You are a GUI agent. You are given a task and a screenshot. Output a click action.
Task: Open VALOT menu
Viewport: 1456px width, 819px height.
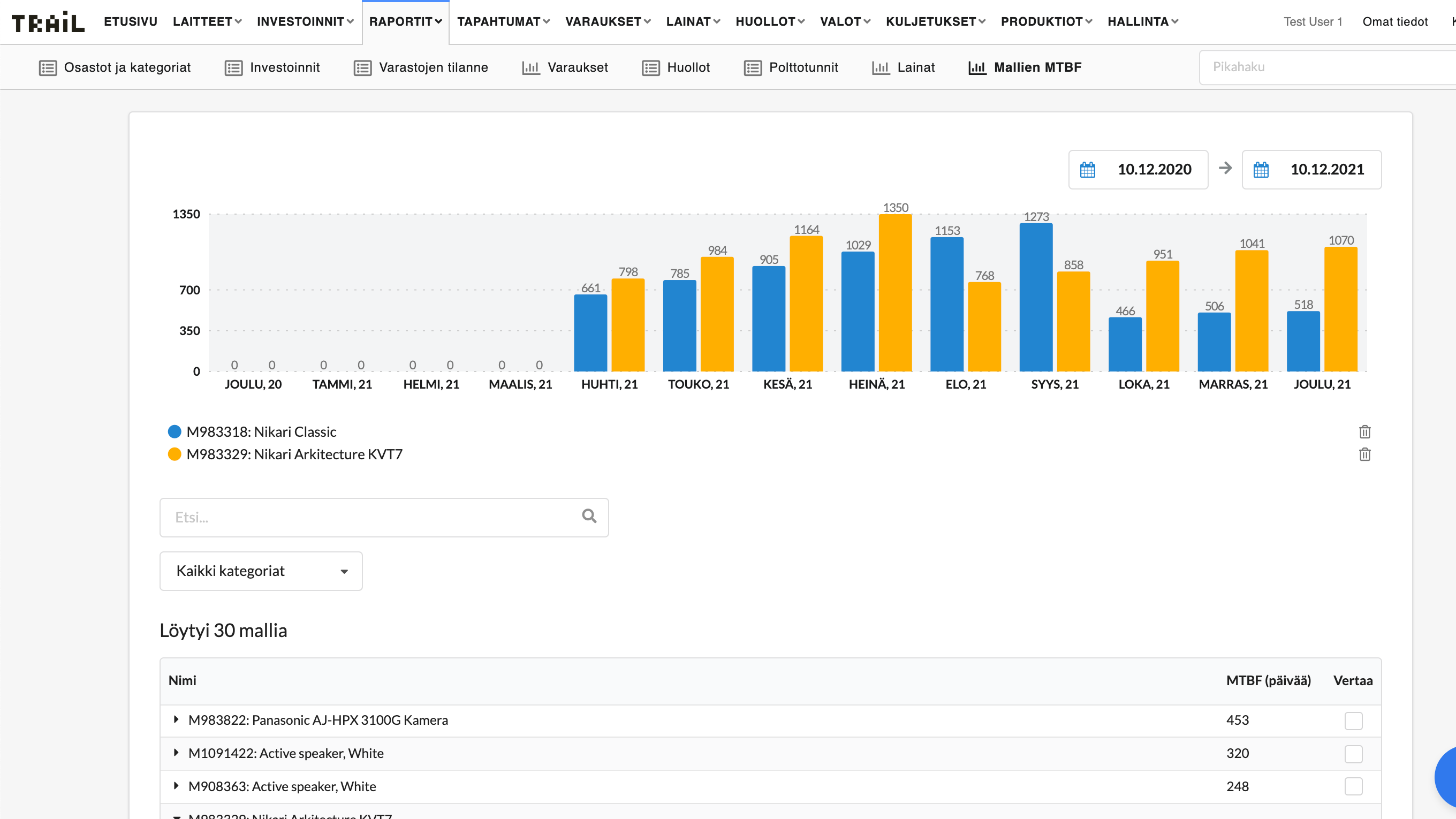coord(845,21)
